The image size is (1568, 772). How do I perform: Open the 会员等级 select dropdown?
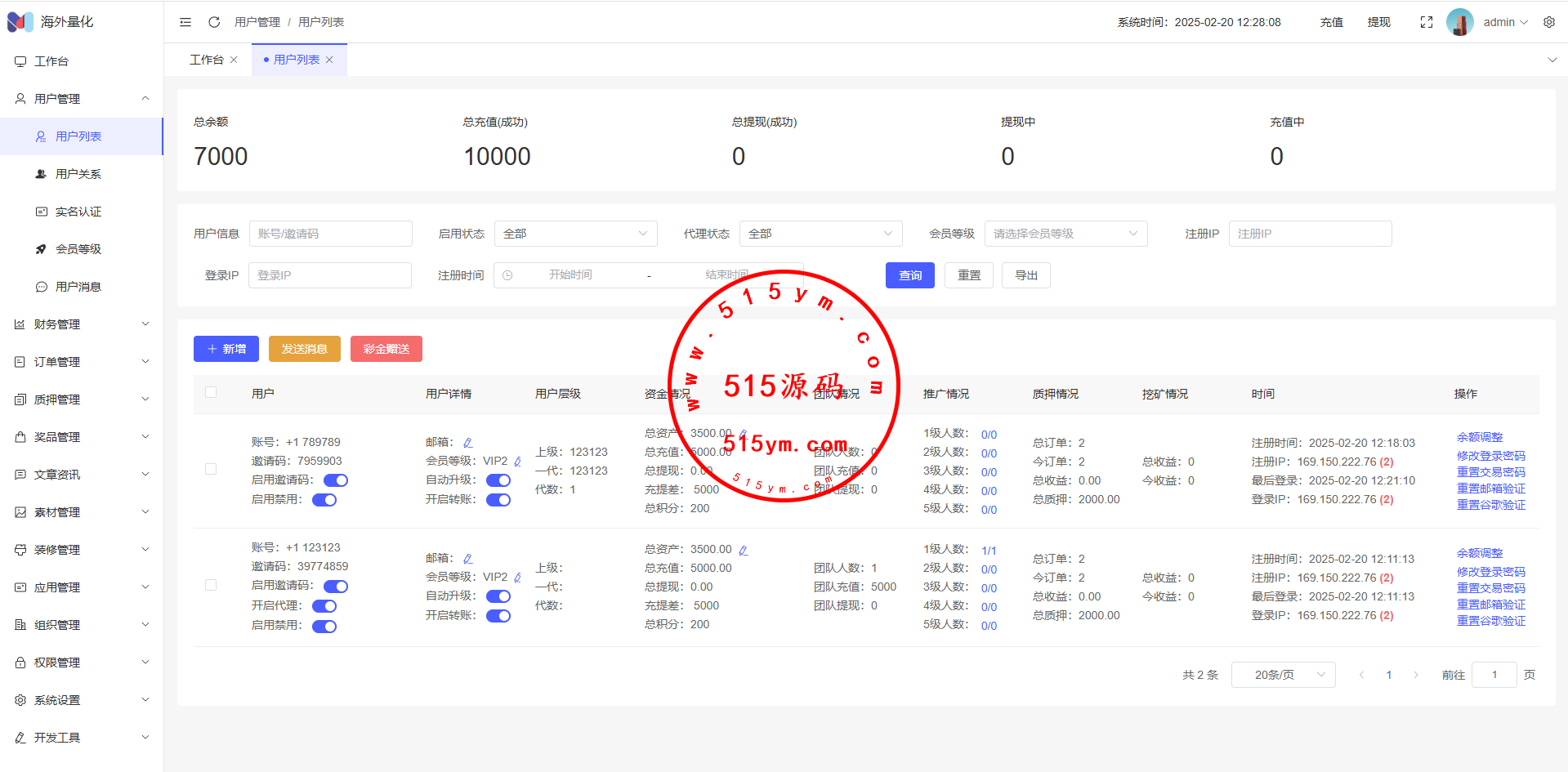click(1065, 234)
